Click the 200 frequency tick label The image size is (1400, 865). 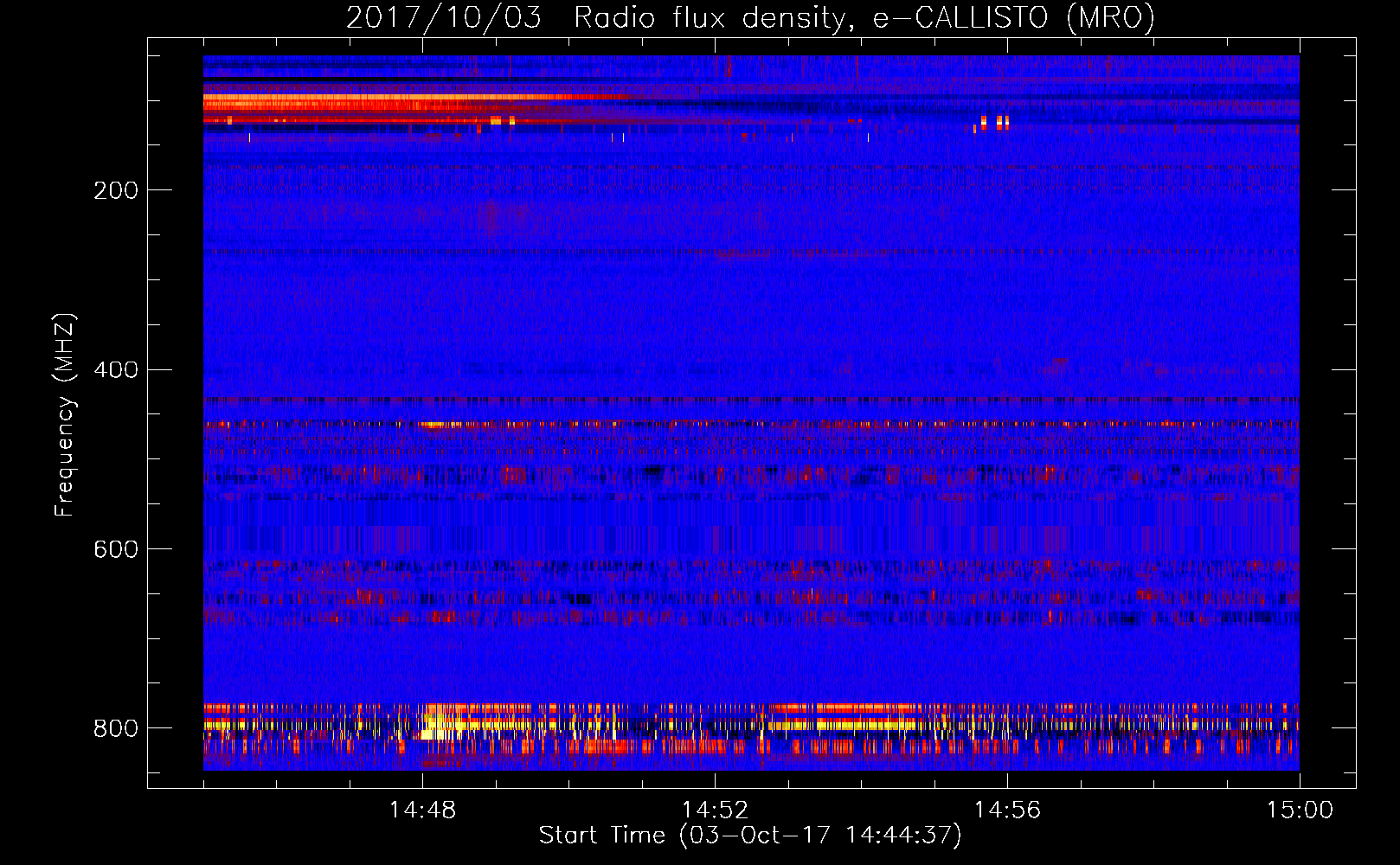116,190
